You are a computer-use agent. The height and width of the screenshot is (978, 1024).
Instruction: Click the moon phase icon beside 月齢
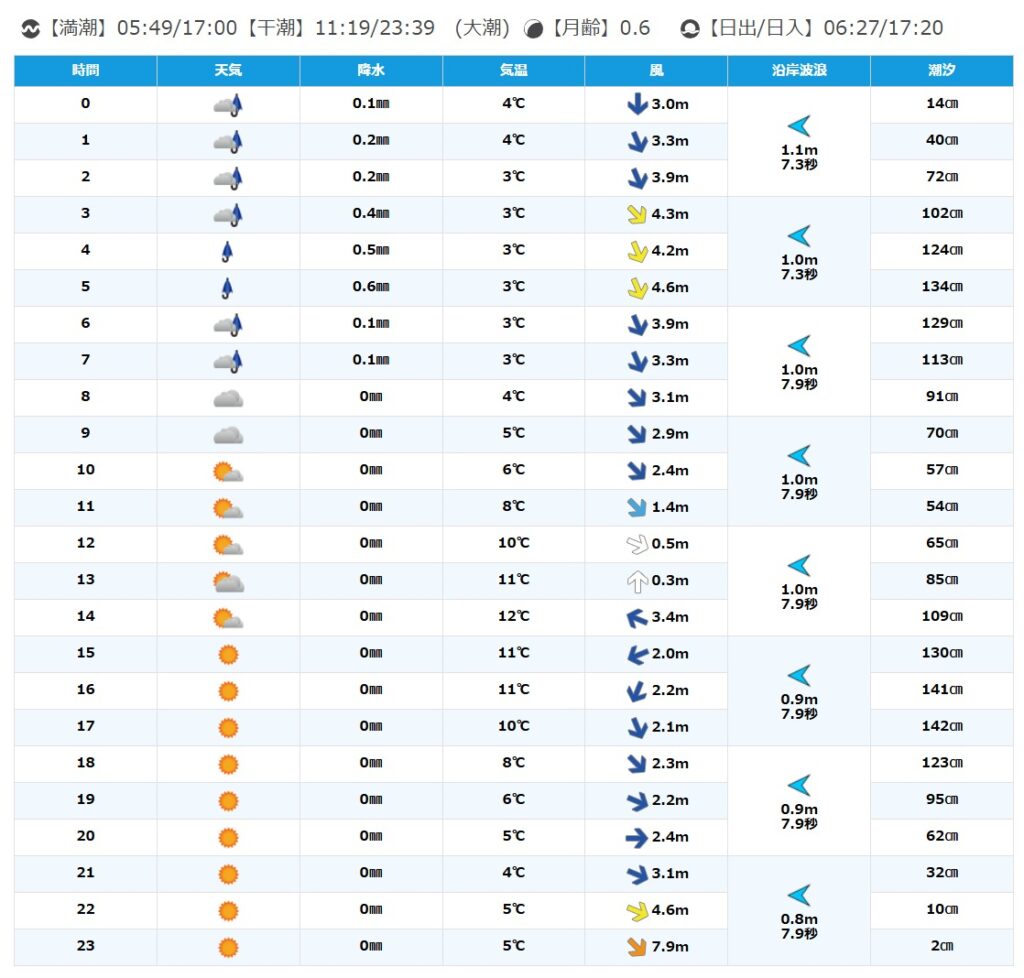(534, 29)
